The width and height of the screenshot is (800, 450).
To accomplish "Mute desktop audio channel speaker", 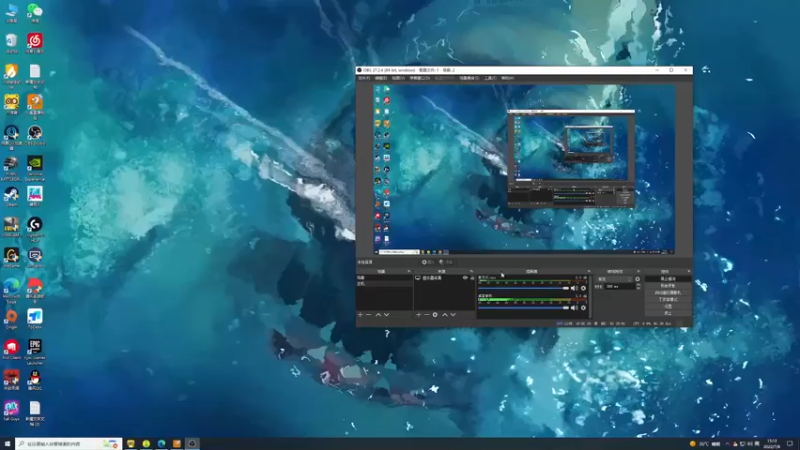I will click(574, 308).
